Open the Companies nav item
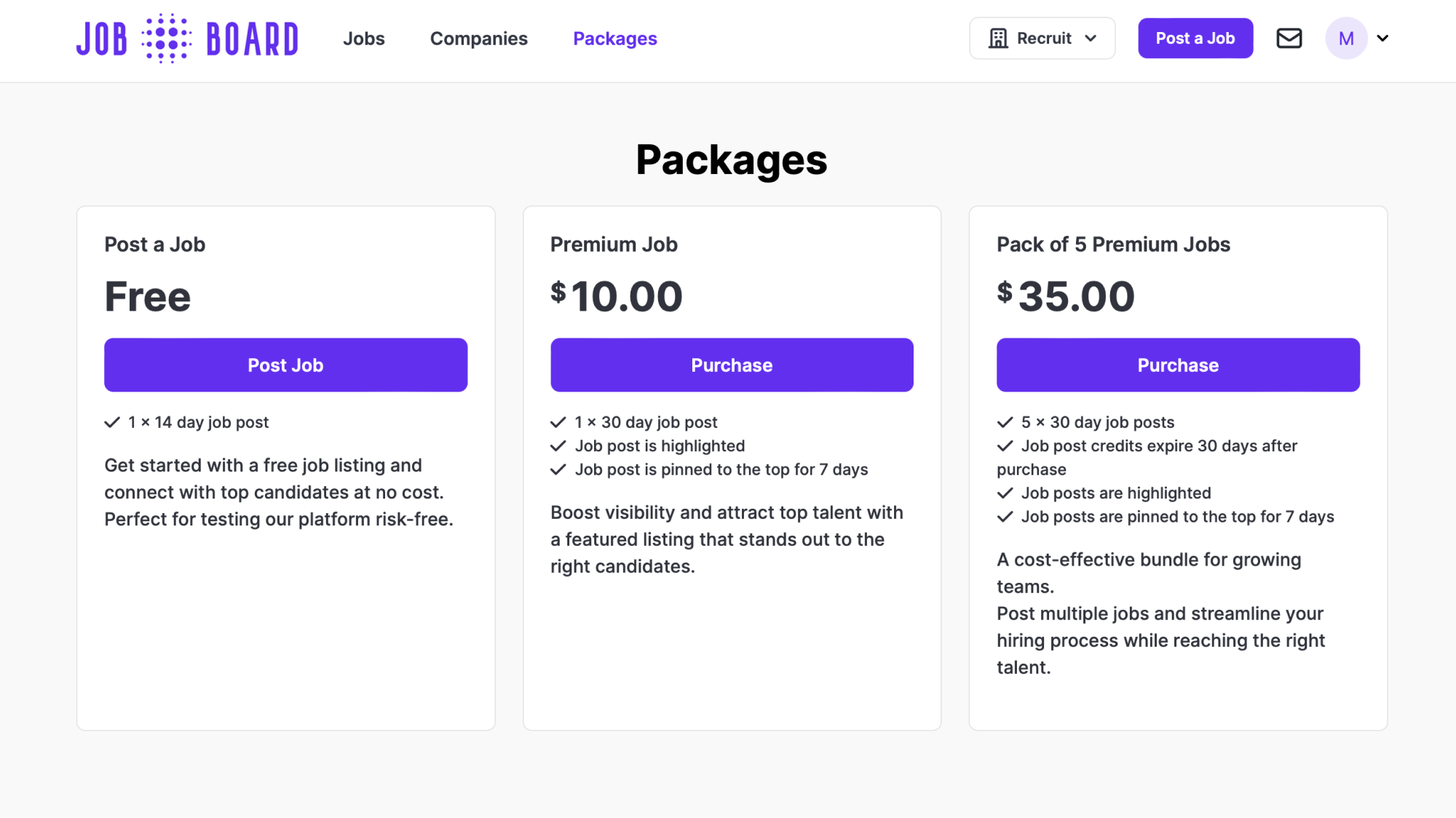The width and height of the screenshot is (1456, 818). click(x=479, y=39)
